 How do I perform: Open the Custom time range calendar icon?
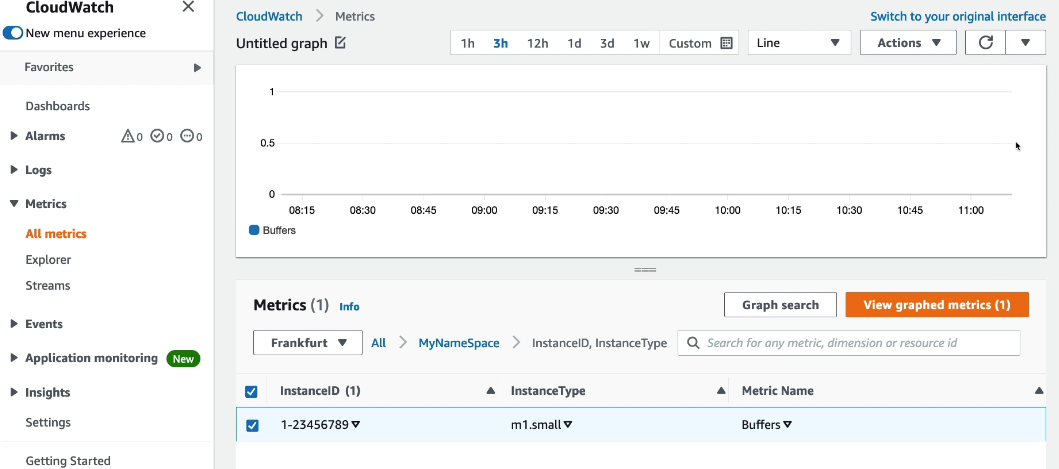tap(727, 43)
